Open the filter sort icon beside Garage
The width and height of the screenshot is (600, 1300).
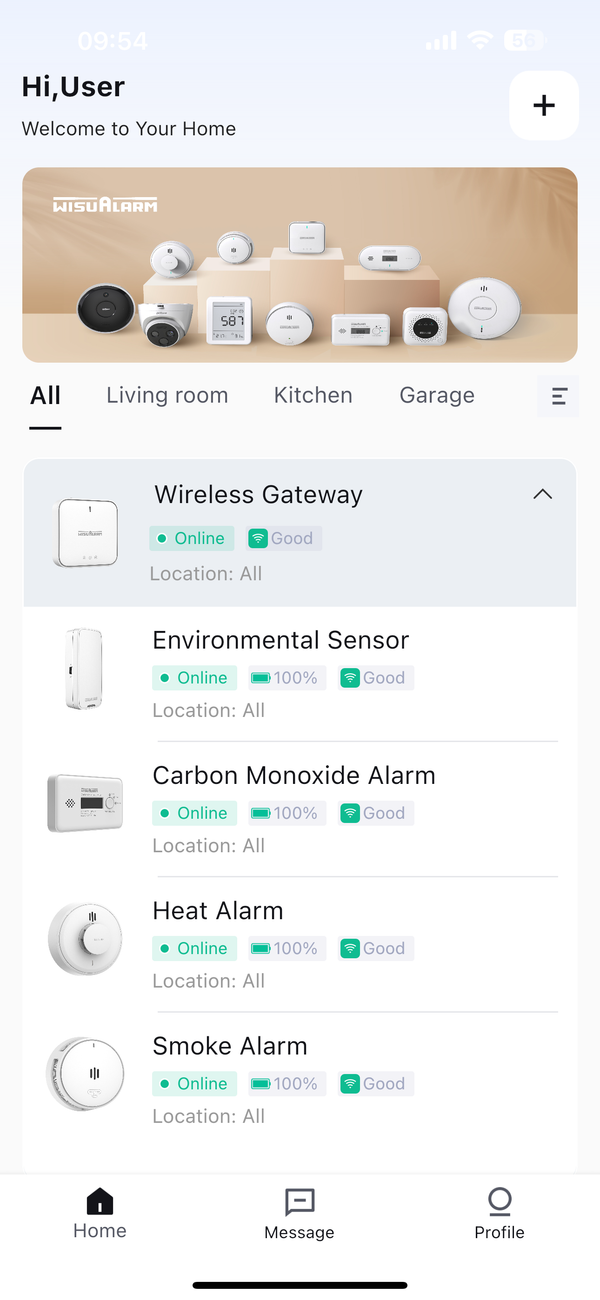pyautogui.click(x=557, y=396)
